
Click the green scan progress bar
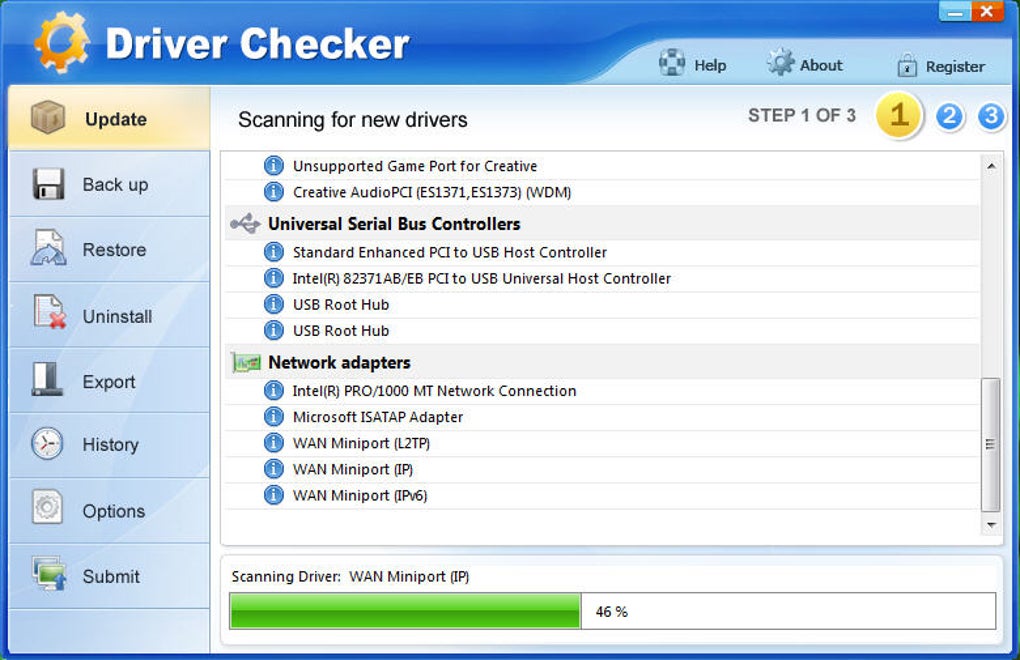point(405,611)
